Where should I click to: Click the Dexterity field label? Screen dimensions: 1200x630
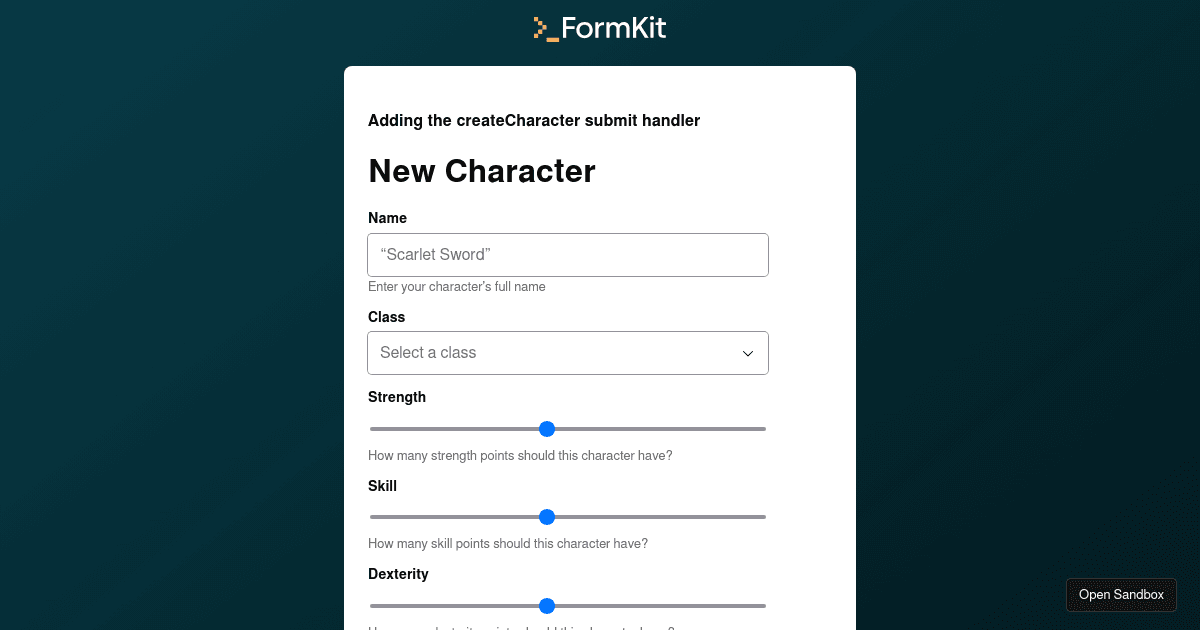pyautogui.click(x=398, y=574)
